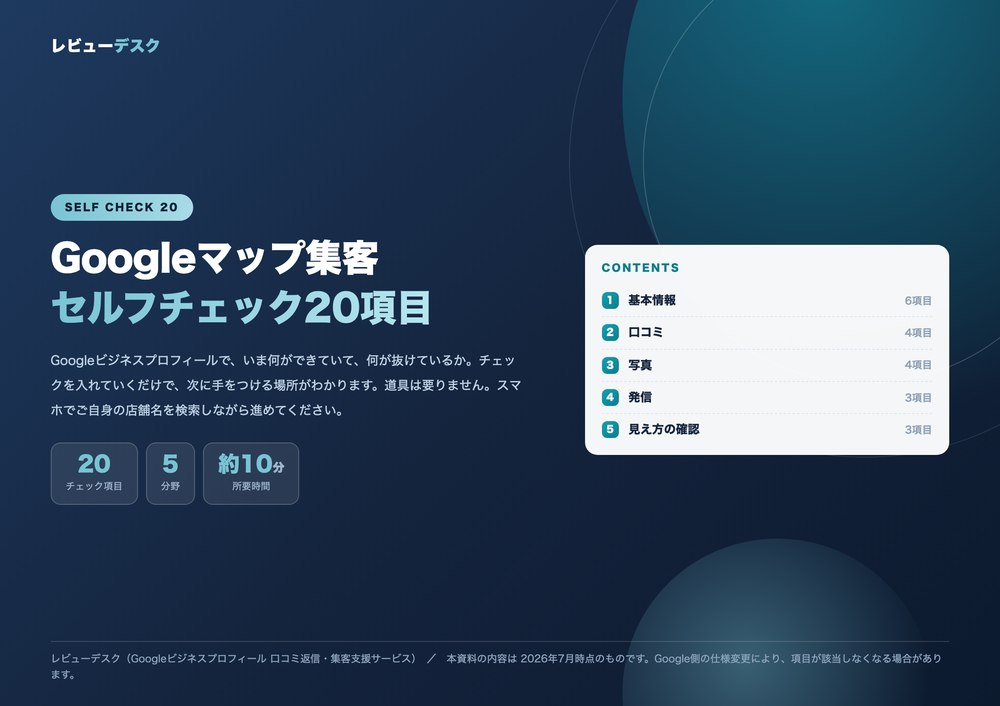Click 6項目 count beside 基本情報
The height and width of the screenshot is (706, 1000).
[x=918, y=300]
